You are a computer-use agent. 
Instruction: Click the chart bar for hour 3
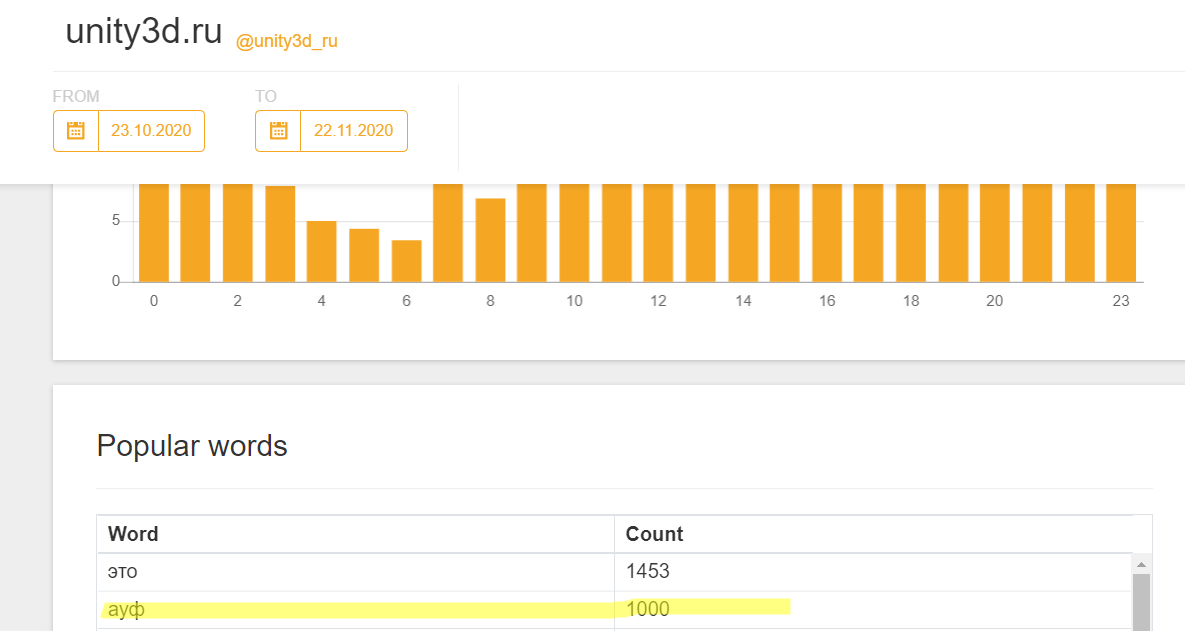click(x=280, y=234)
